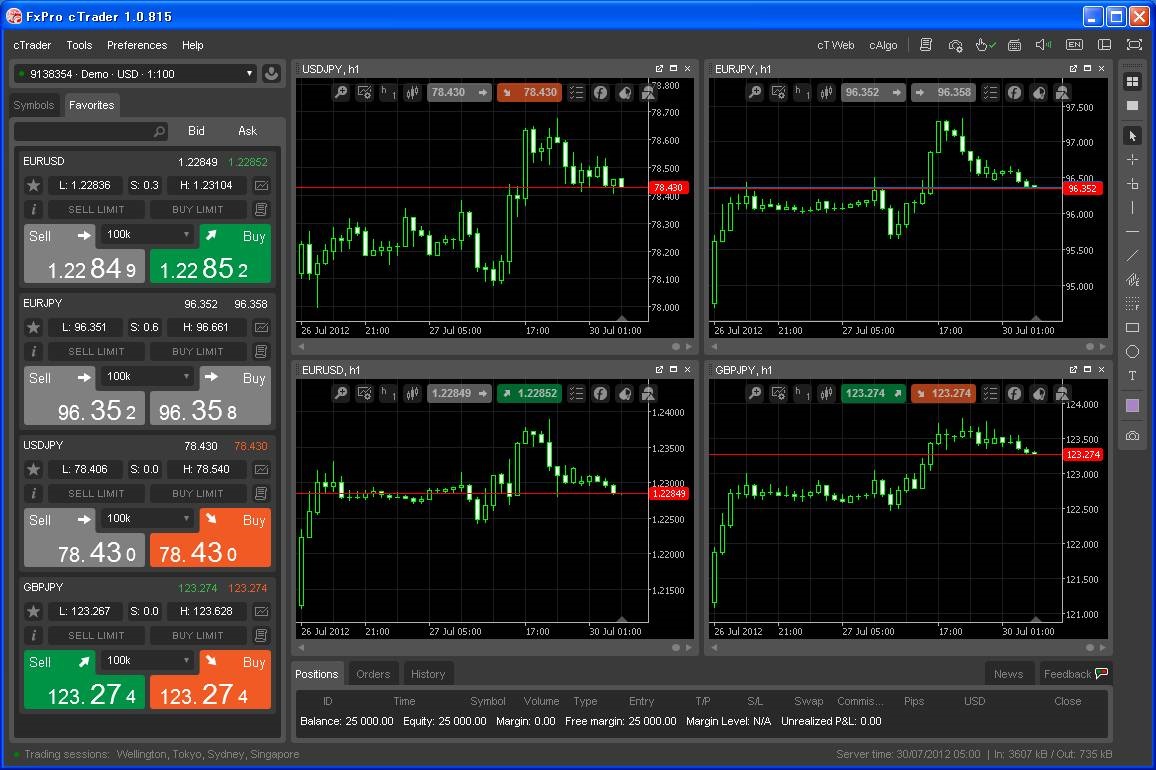Viewport: 1156px width, 770px height.
Task: Select the rectangle drawing tool
Action: [1132, 327]
